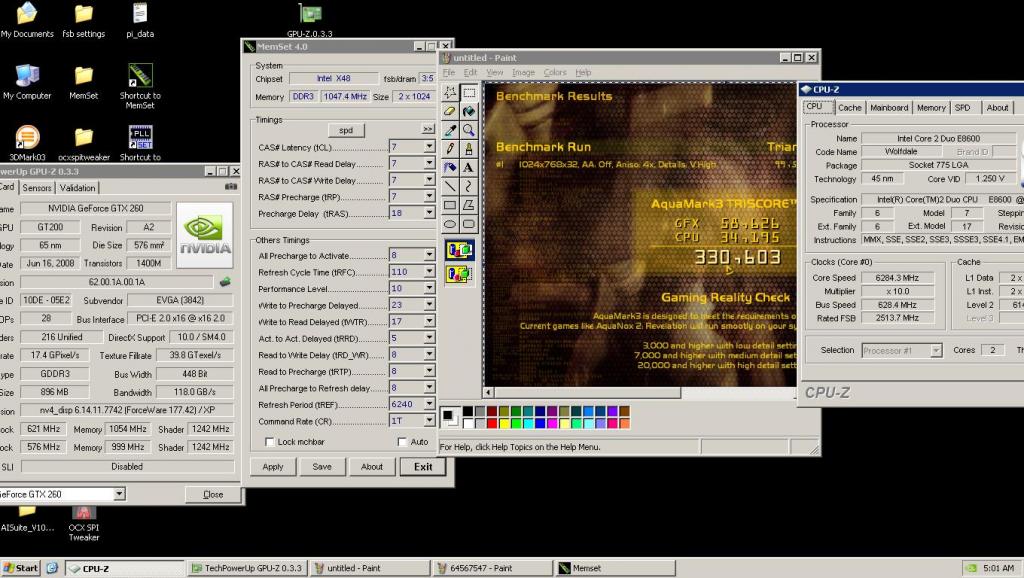Choose the Pencil tool in Paint
This screenshot has height=578, width=1024.
[x=450, y=149]
